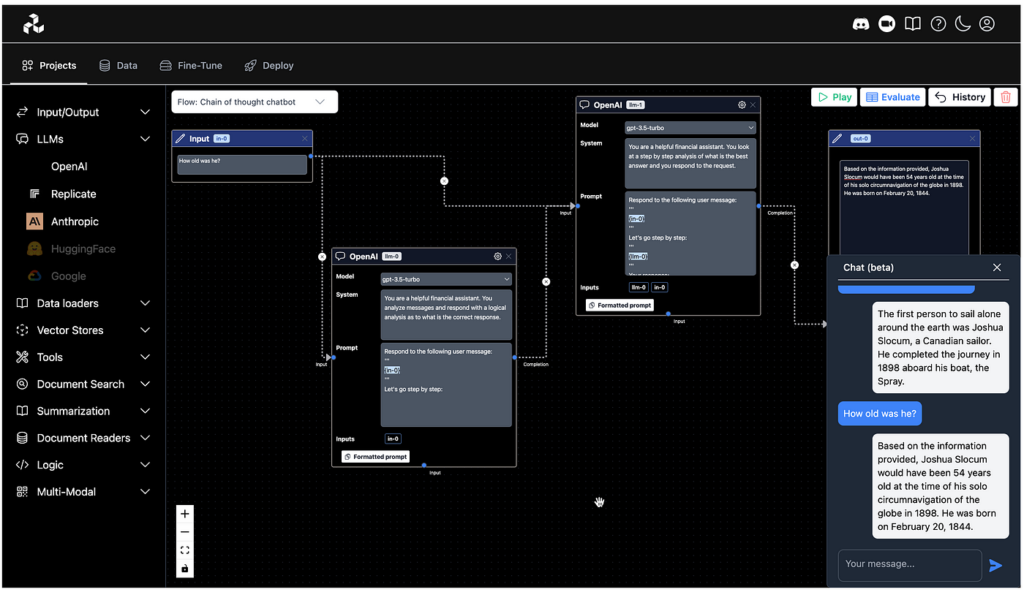Open settings gear on llm-1 OpenAI node
This screenshot has height=592, width=1024.
(741, 105)
